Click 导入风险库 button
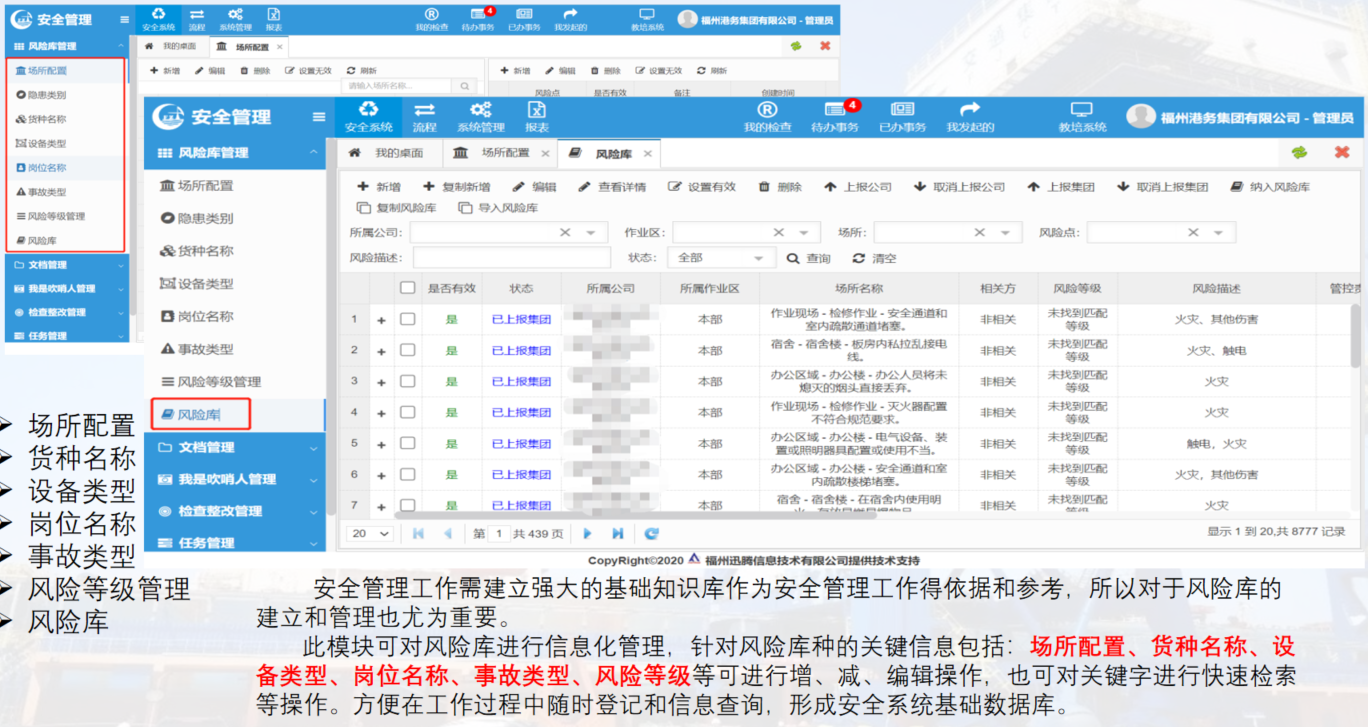Screen dimensions: 1368x727 [498, 208]
